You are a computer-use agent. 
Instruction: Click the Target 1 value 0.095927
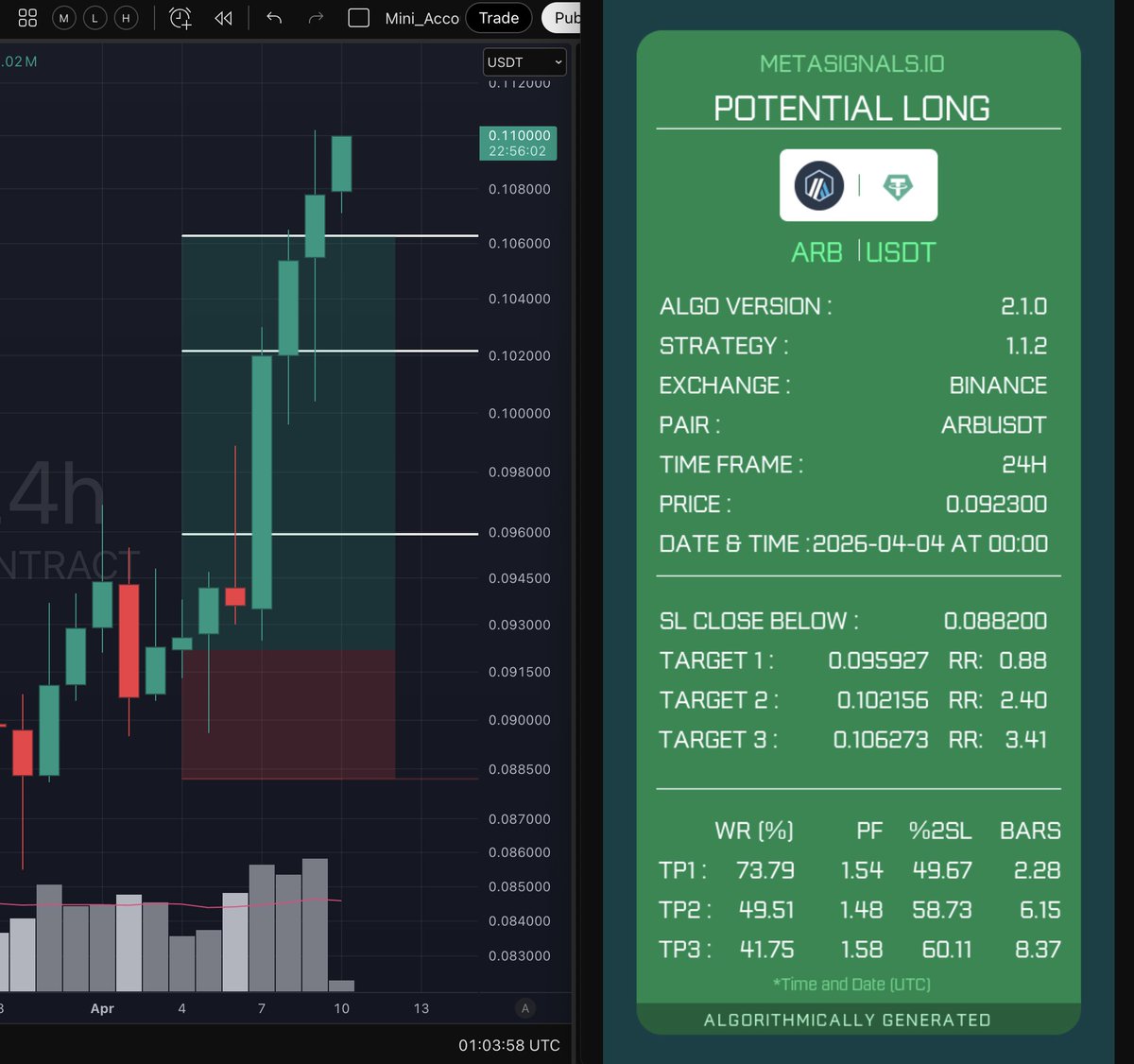tap(879, 661)
